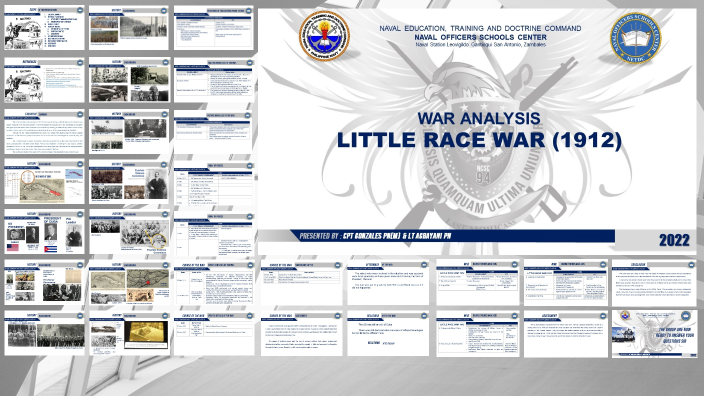Open the final questions slide thumbnail
704x396 pixels.
point(654,334)
